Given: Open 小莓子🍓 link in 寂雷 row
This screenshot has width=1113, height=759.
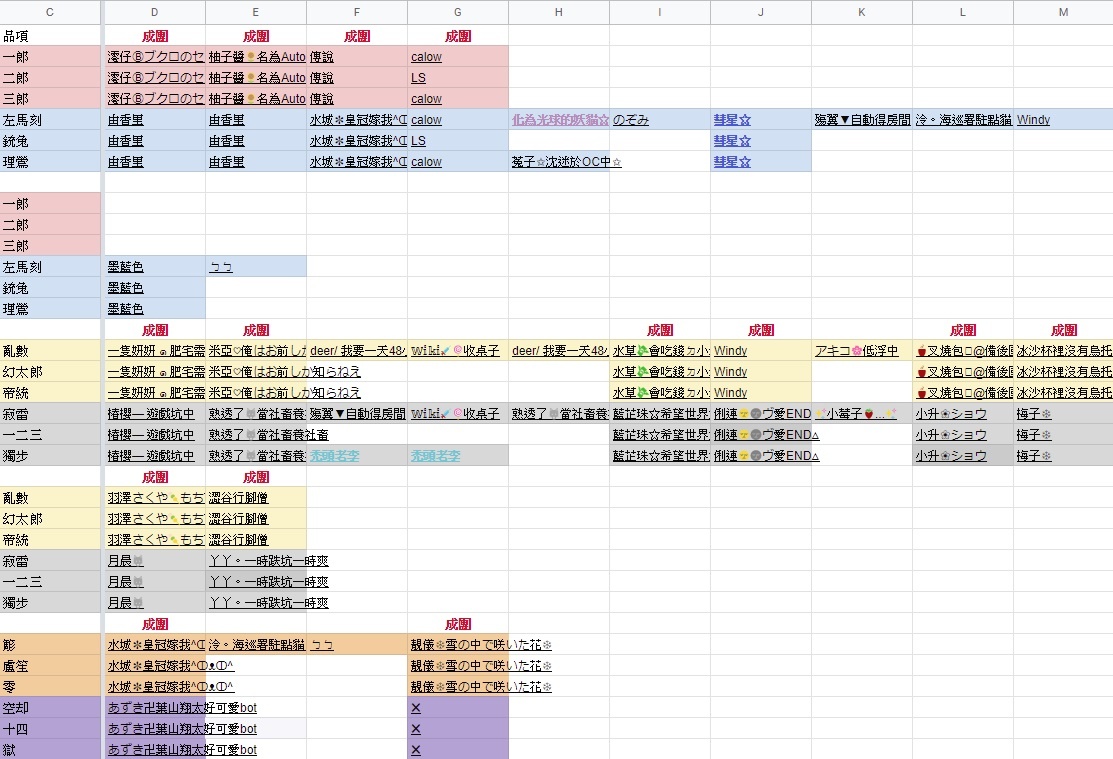Looking at the screenshot, I should 855,414.
